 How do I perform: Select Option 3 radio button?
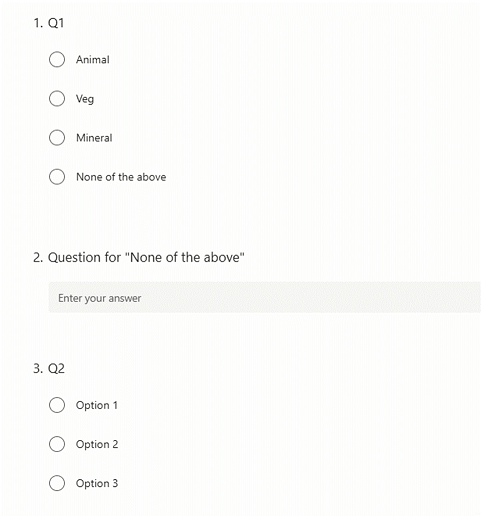click(57, 483)
